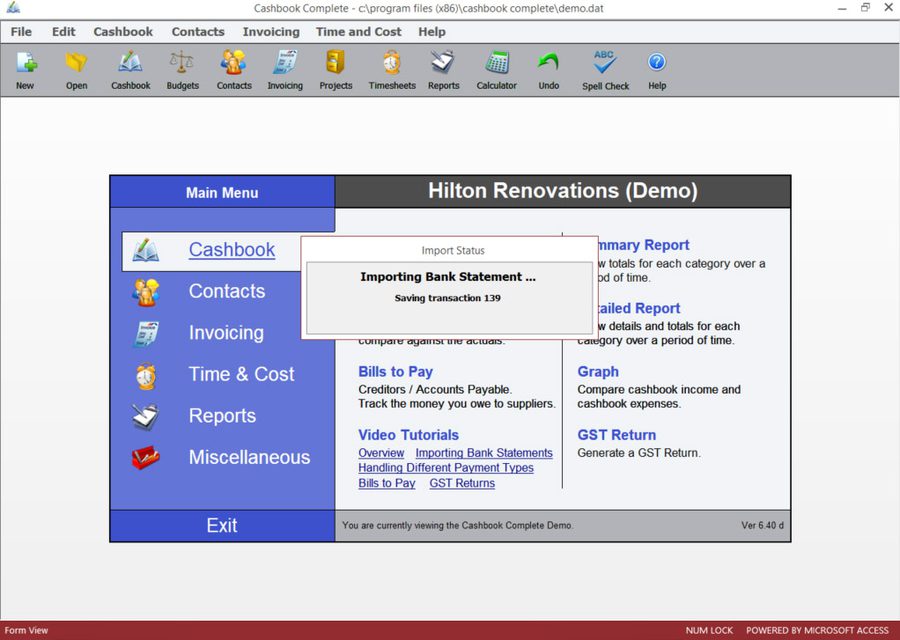Viewport: 900px width, 640px height.
Task: Open Importing Bank Statements tutorial link
Action: coord(484,453)
